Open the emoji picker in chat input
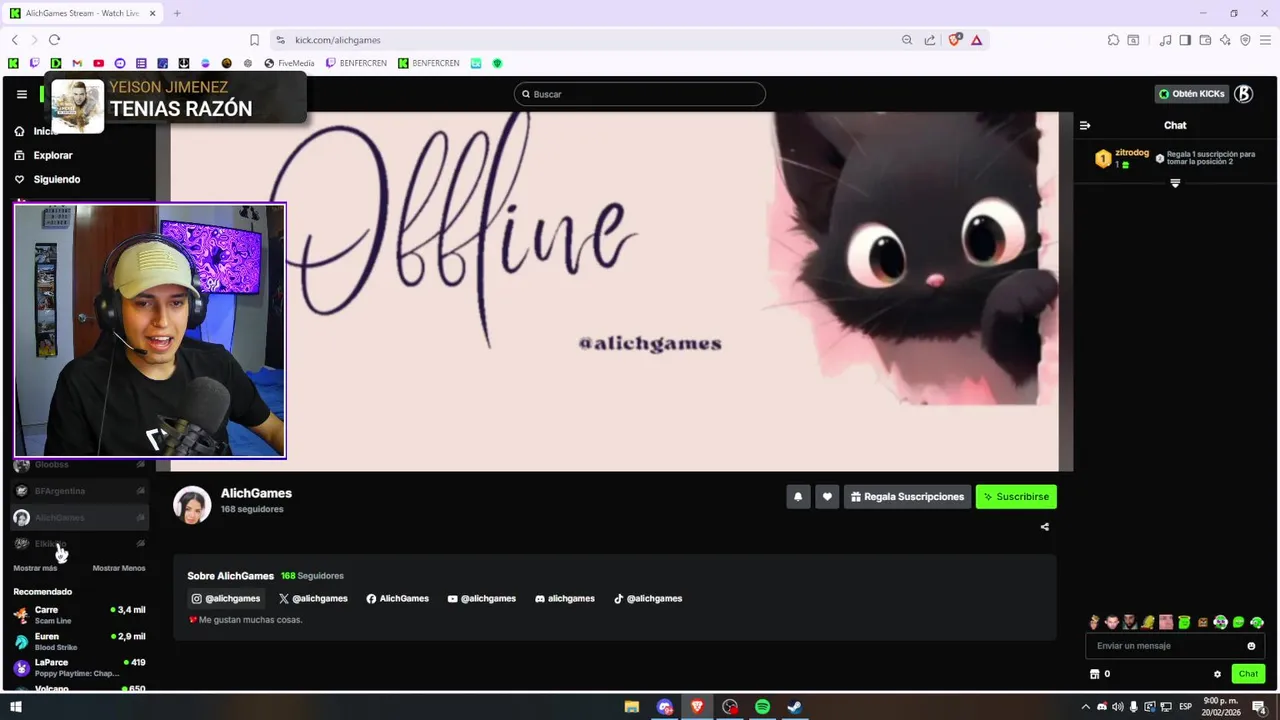 coord(1251,646)
